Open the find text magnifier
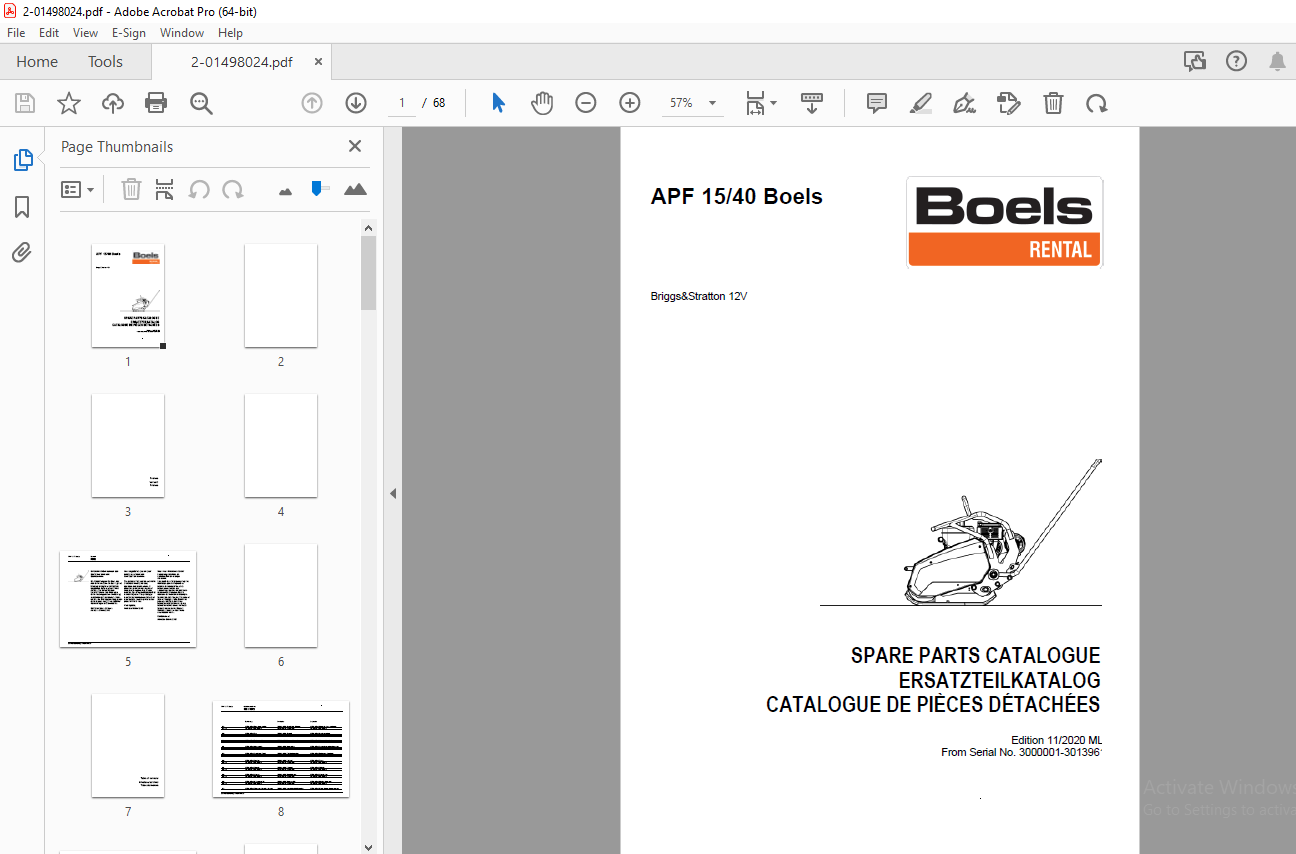The height and width of the screenshot is (854, 1296). 201,103
